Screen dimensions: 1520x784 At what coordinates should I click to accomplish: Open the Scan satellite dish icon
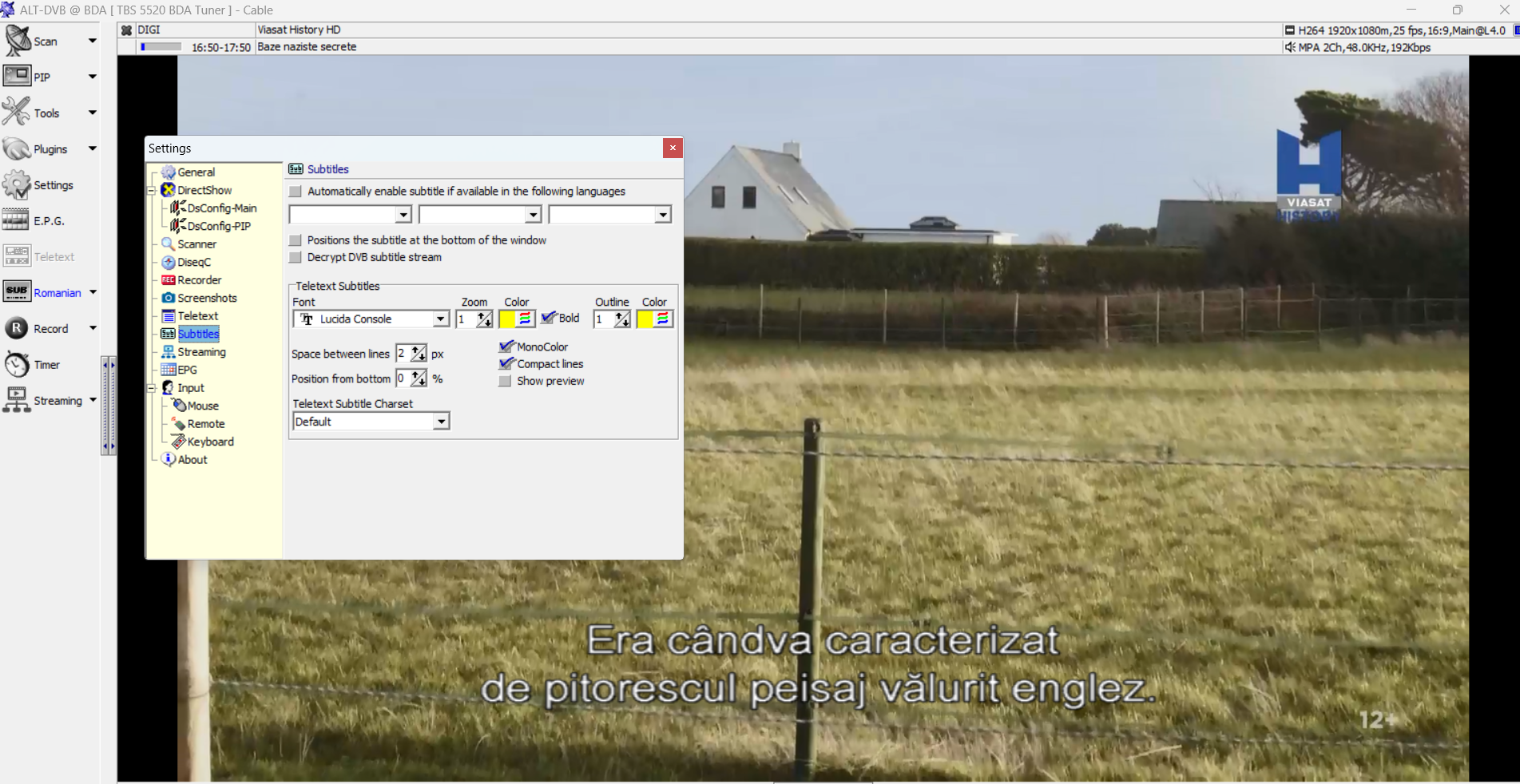(x=18, y=41)
